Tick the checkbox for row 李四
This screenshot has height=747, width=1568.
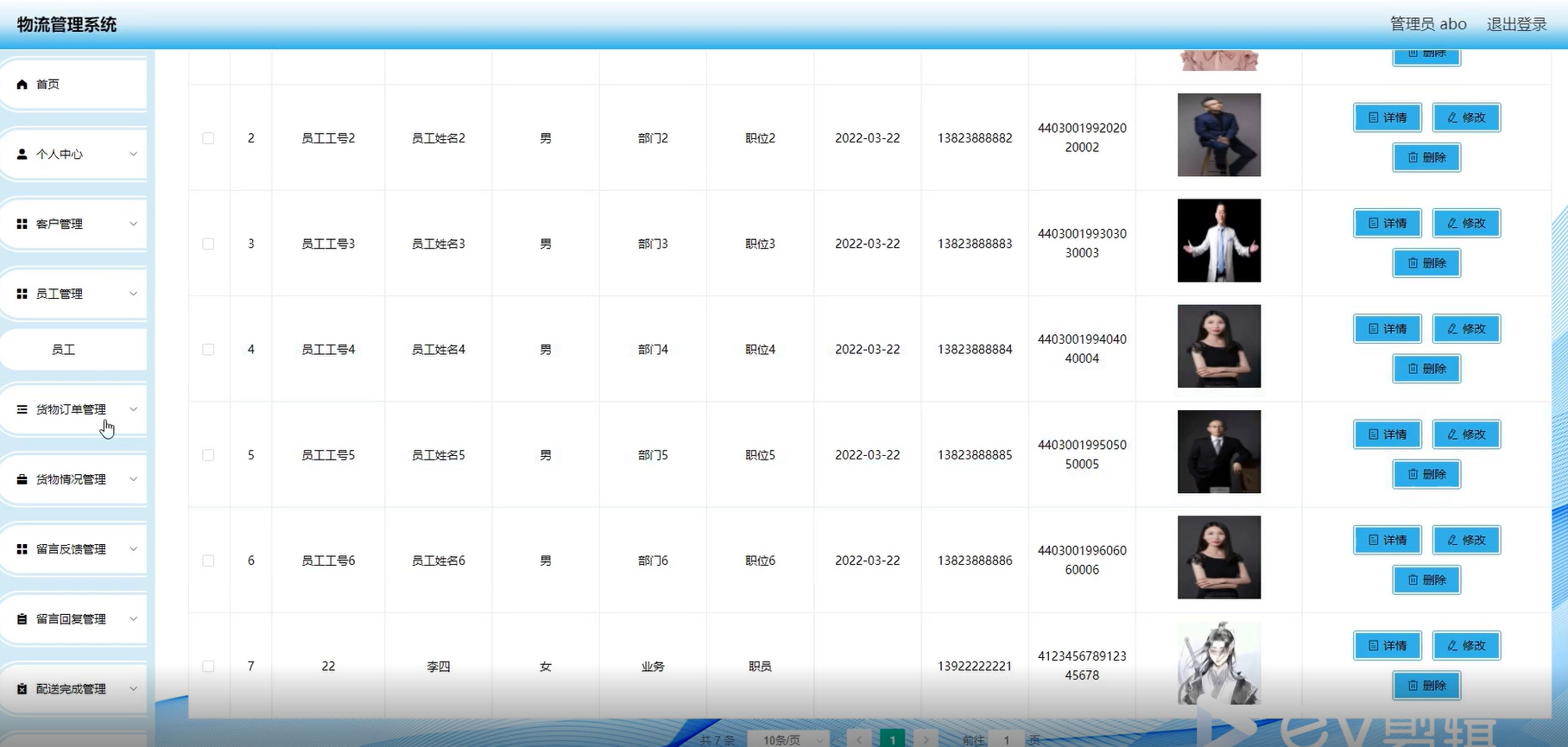click(208, 667)
